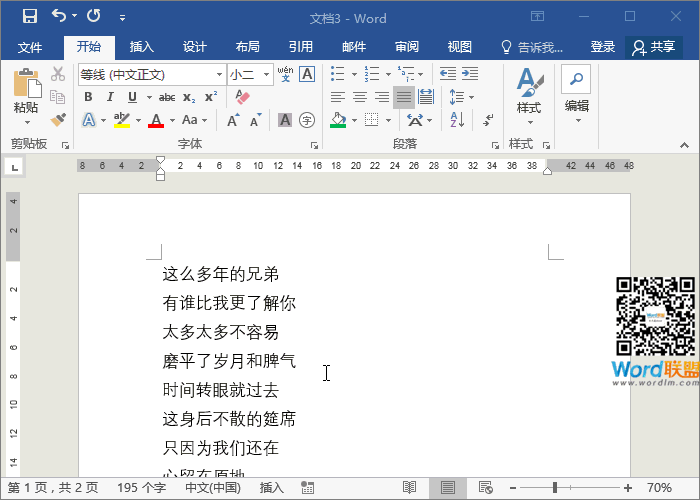
Task: Apply yellow text highlight color
Action: point(121,121)
